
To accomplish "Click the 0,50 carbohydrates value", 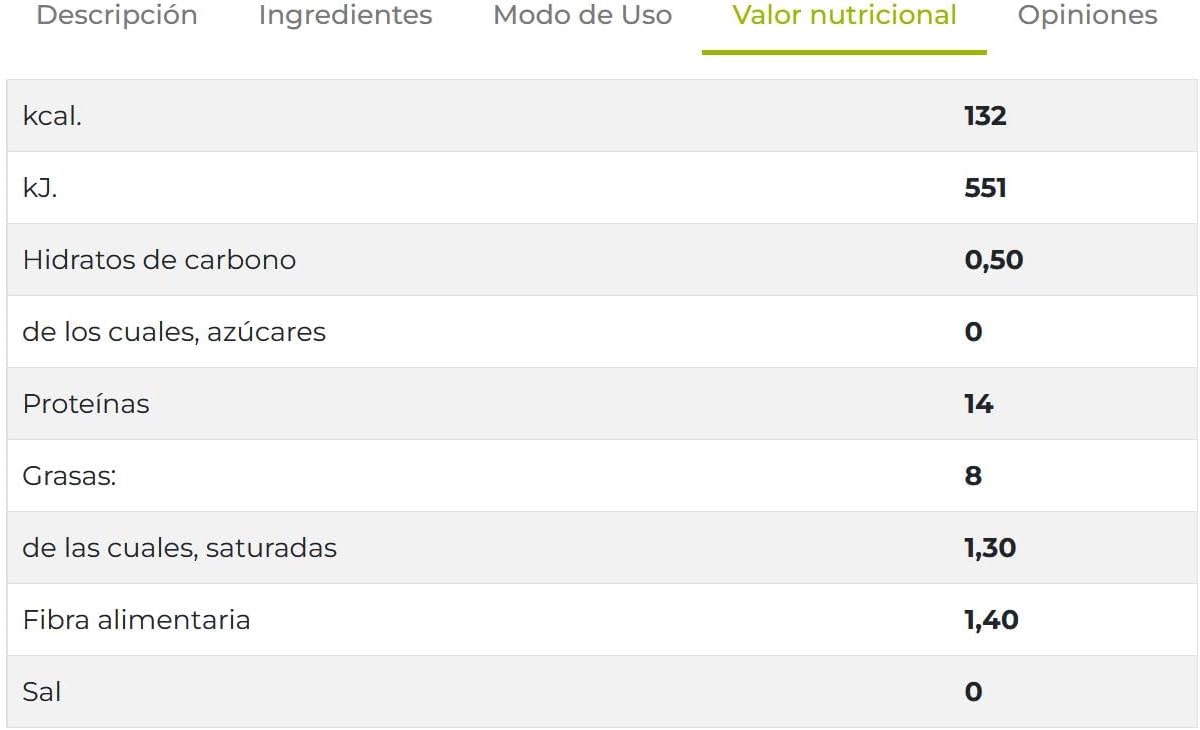I will (x=993, y=260).
